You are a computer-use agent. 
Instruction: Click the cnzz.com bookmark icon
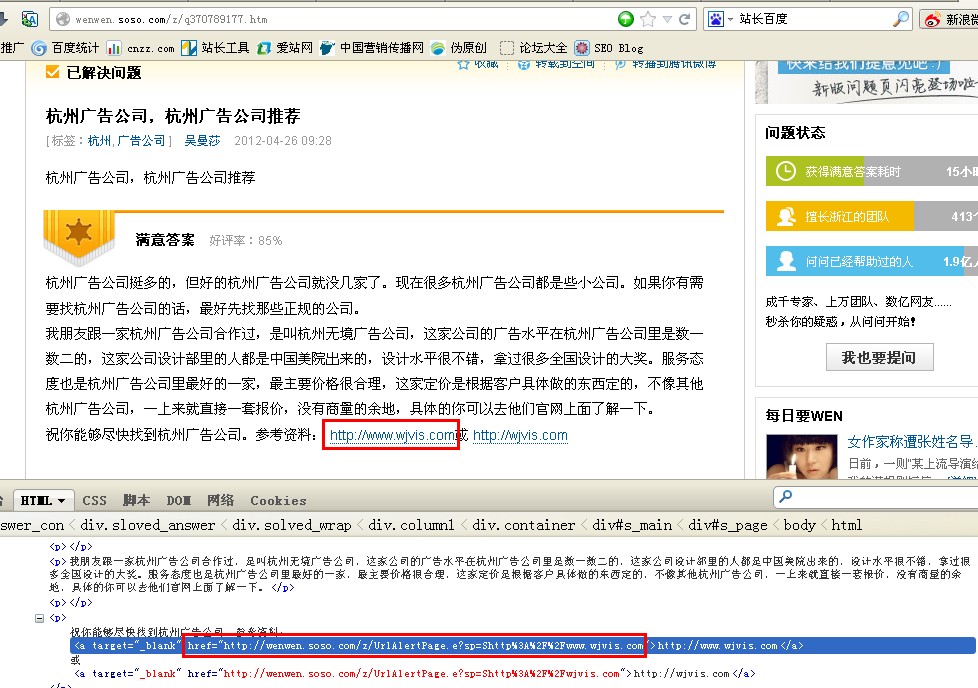click(112, 46)
